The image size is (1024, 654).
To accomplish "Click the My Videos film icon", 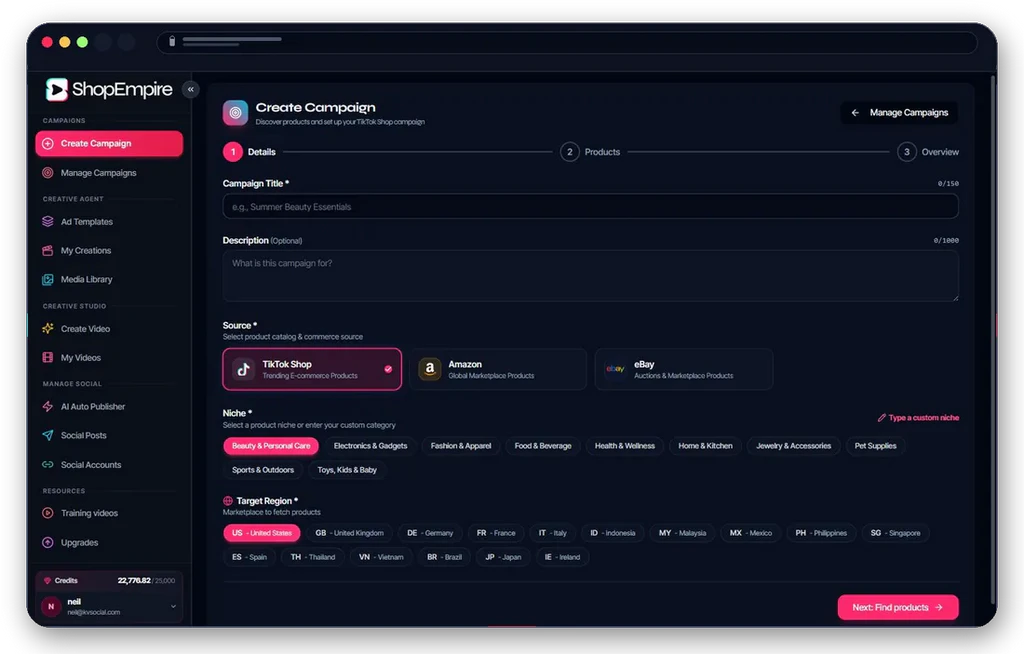I will pos(48,357).
